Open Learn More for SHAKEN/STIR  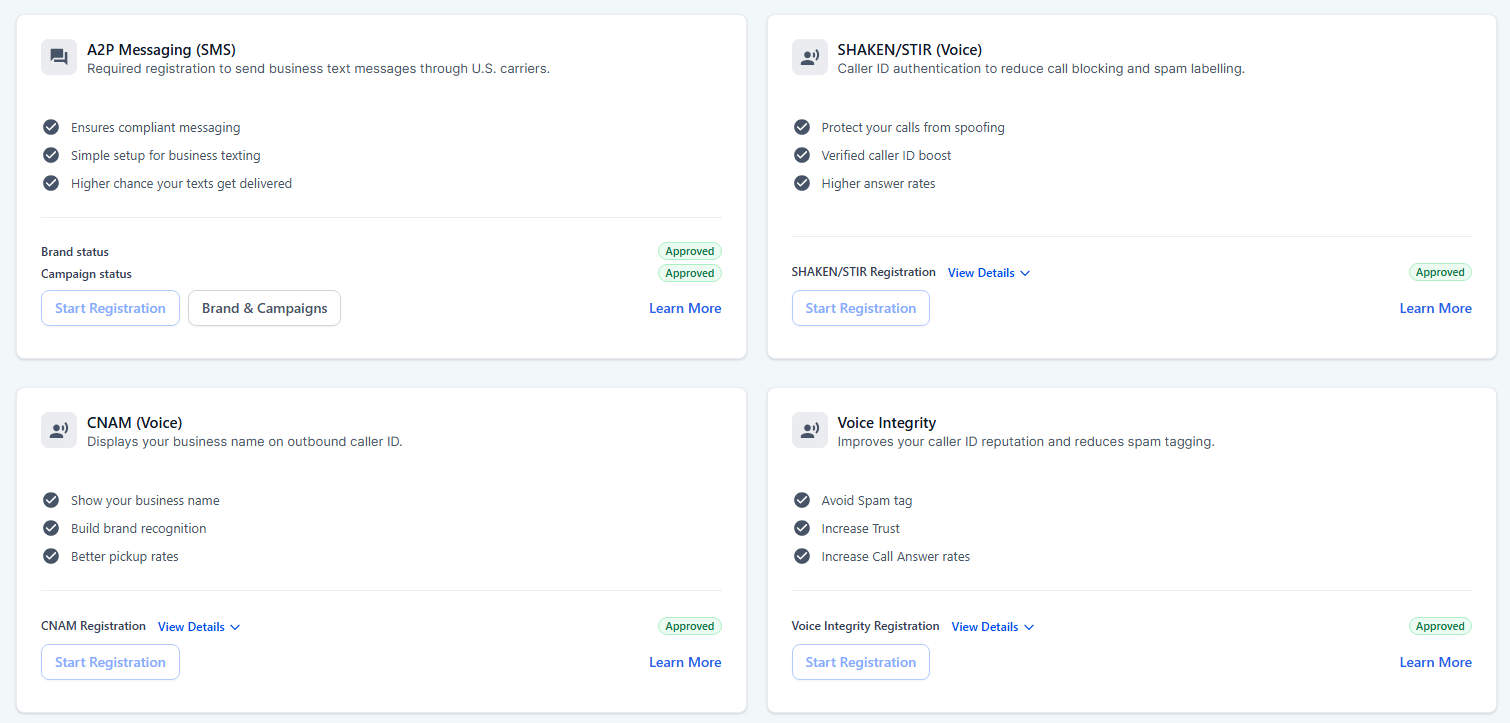pos(1436,308)
